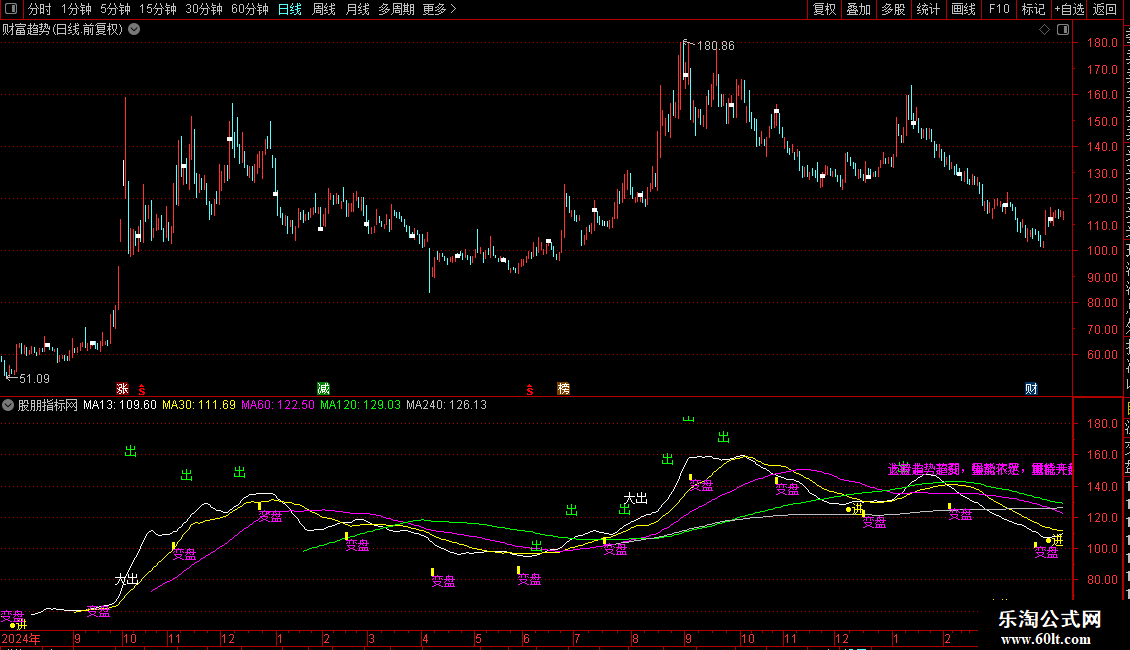Open the 多周期 multi-period view
1130x650 pixels.
(x=396, y=9)
